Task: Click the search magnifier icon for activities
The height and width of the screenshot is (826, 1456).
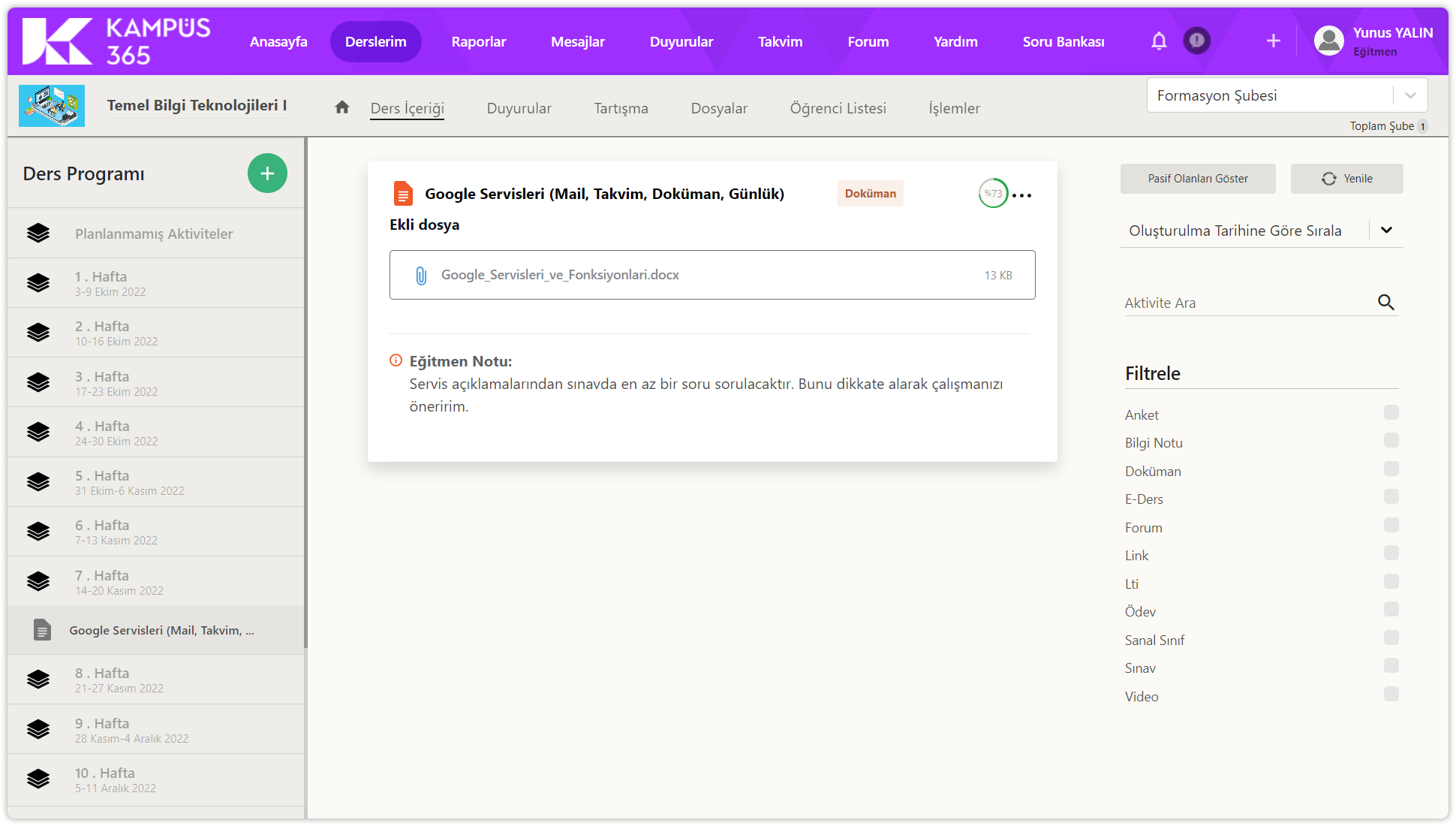Action: 1385,303
